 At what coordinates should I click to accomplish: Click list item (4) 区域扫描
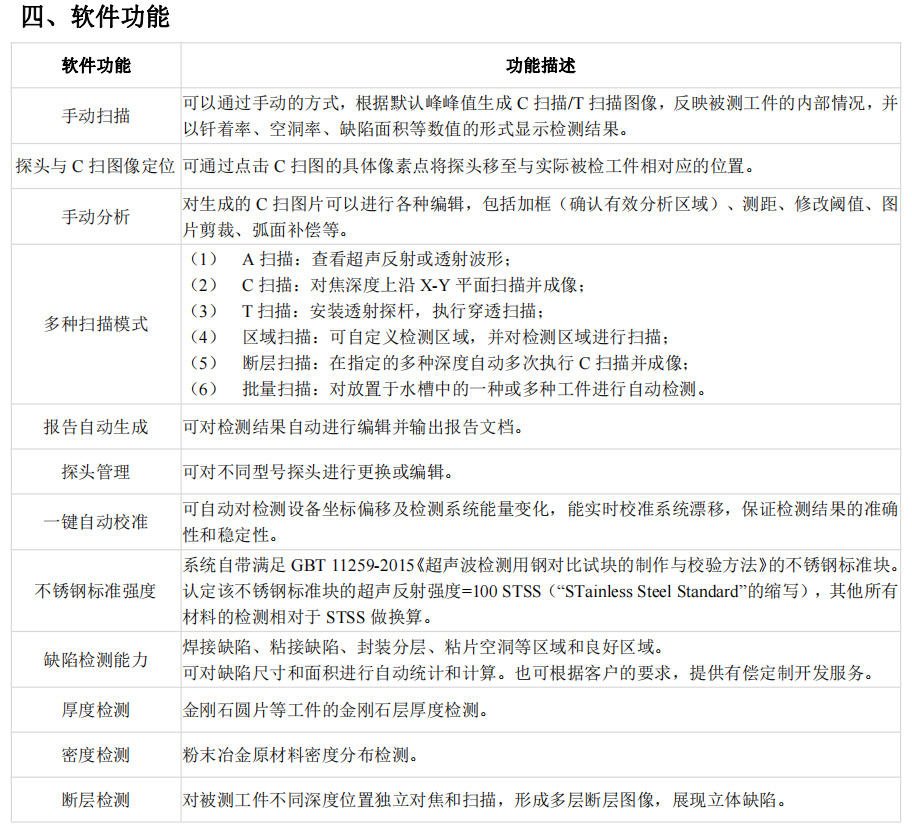pos(429,337)
